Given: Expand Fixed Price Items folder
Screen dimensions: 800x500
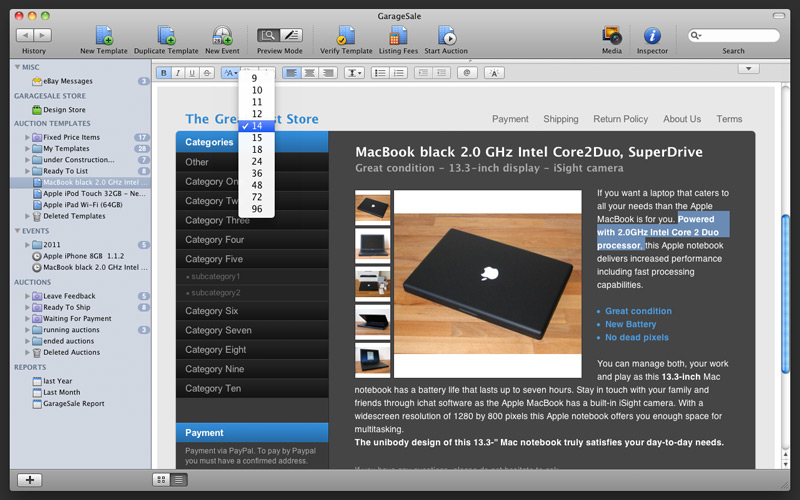Looking at the screenshot, I should pos(27,137).
